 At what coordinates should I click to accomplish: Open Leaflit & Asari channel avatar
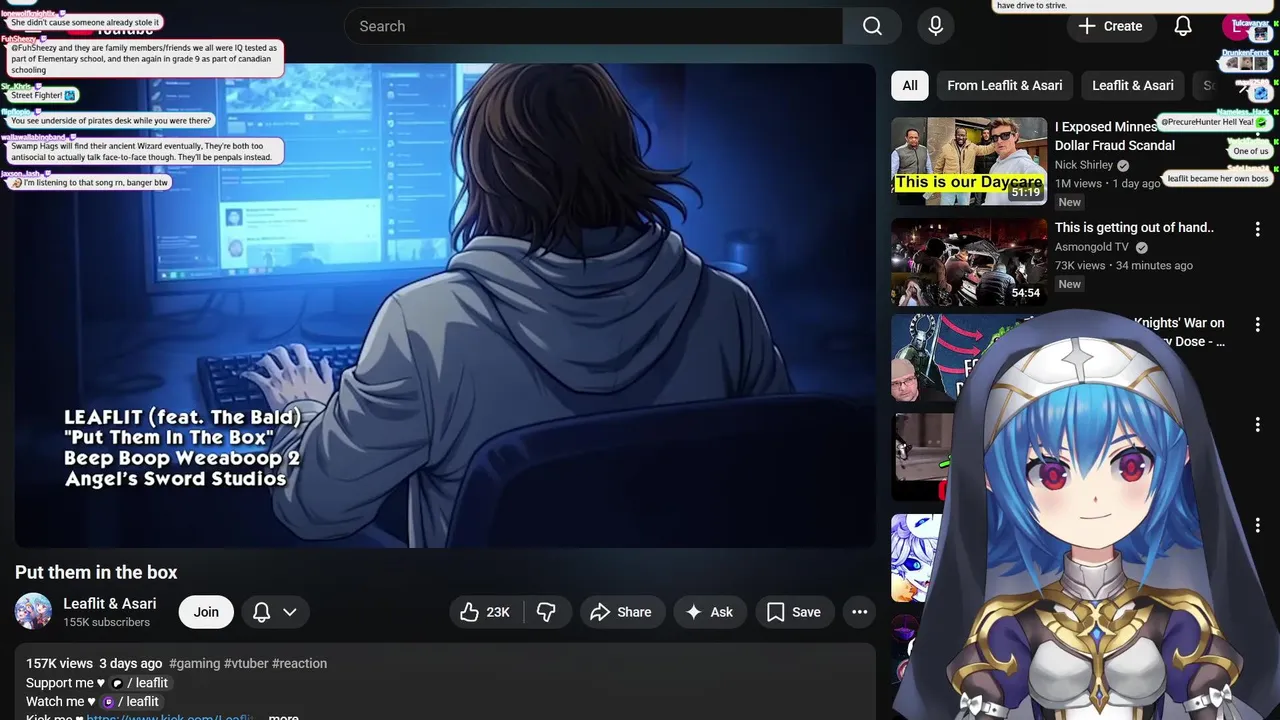33,611
